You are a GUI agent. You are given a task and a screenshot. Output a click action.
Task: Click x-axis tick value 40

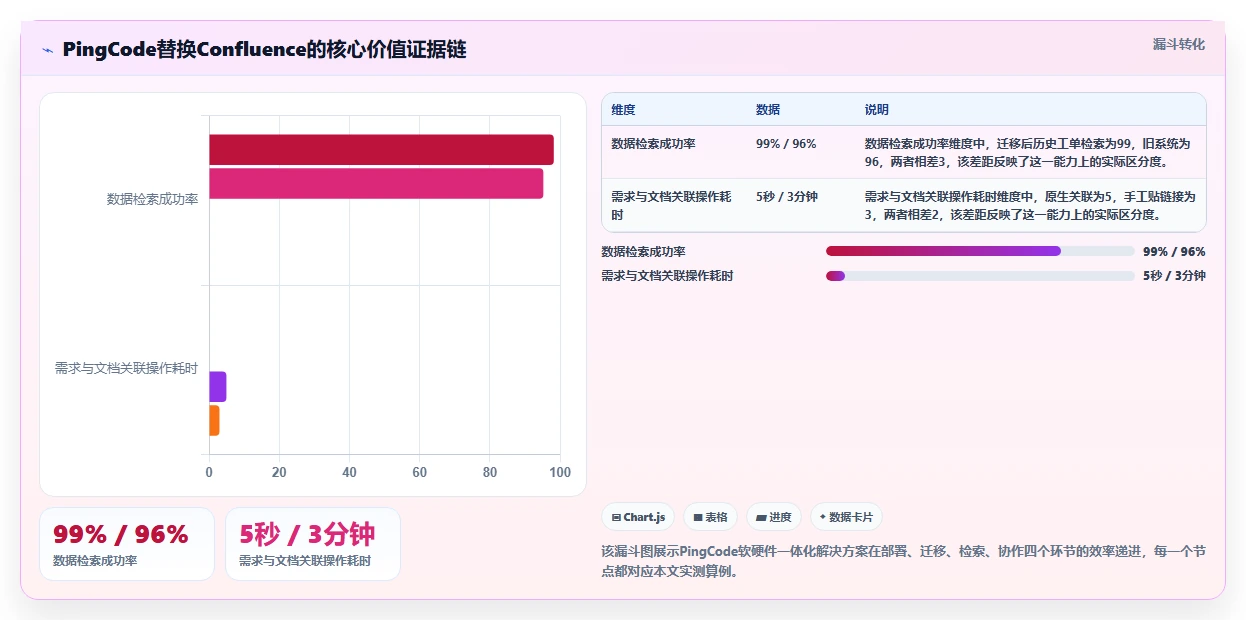point(349,472)
